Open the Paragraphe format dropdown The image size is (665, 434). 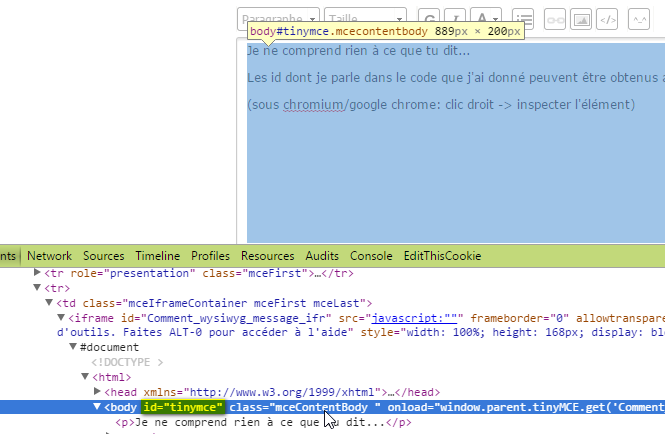click(x=278, y=19)
